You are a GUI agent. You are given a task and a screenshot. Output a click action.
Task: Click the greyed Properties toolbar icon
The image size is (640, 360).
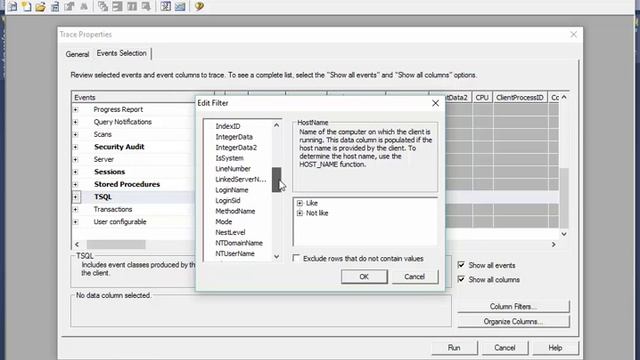coord(69,6)
